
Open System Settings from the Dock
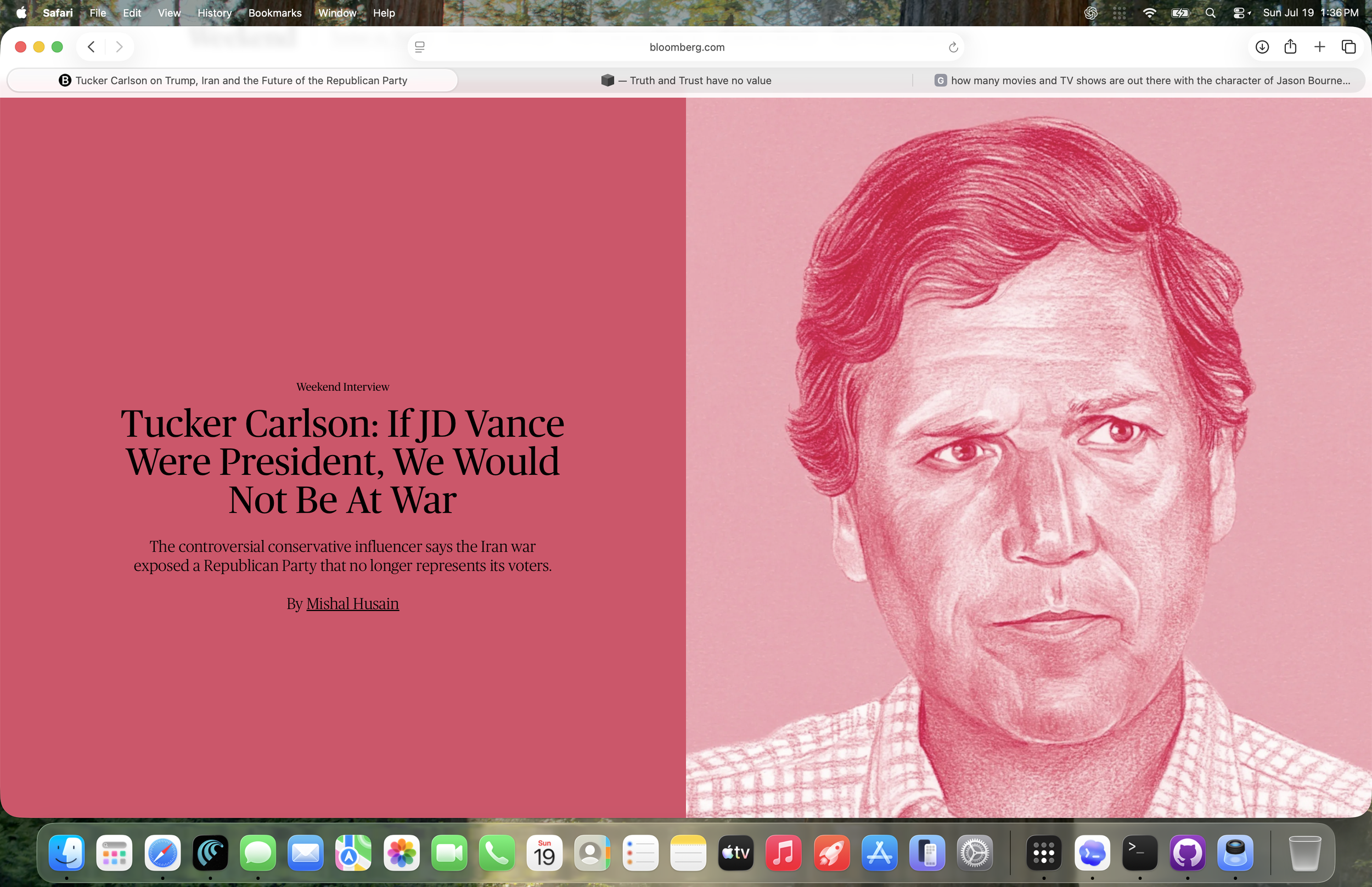975,853
